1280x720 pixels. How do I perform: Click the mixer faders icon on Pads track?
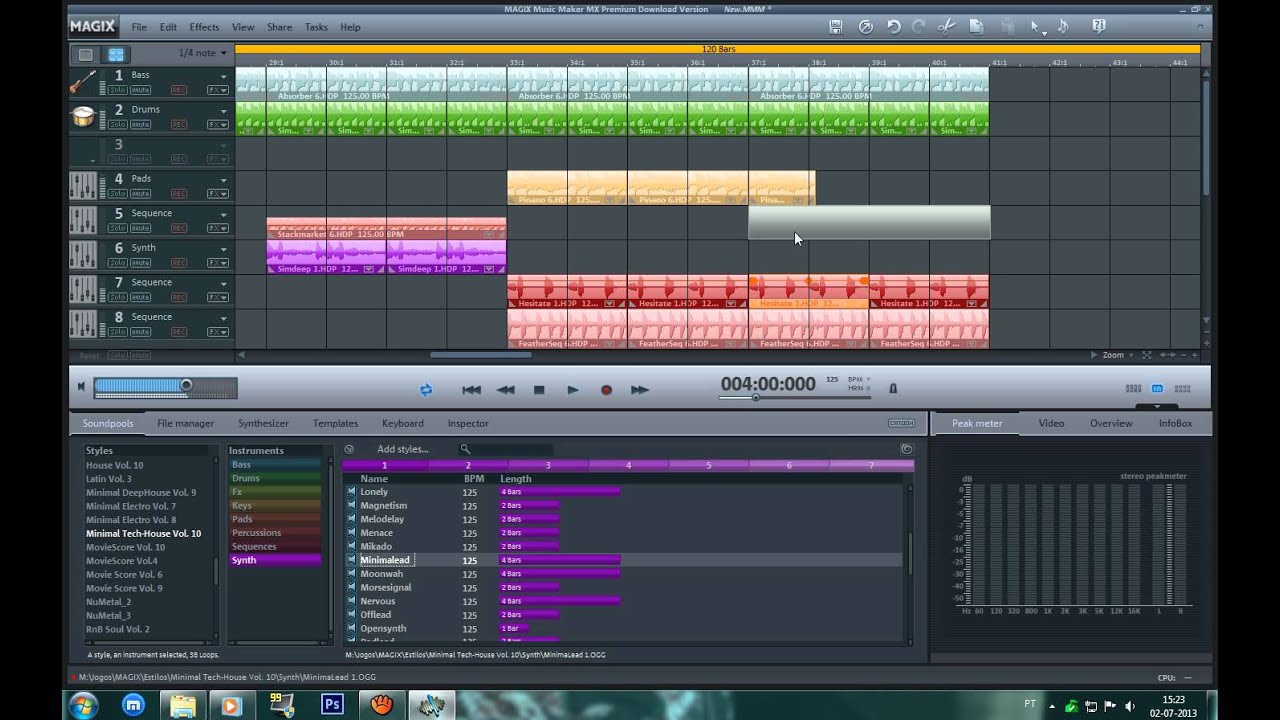82,186
